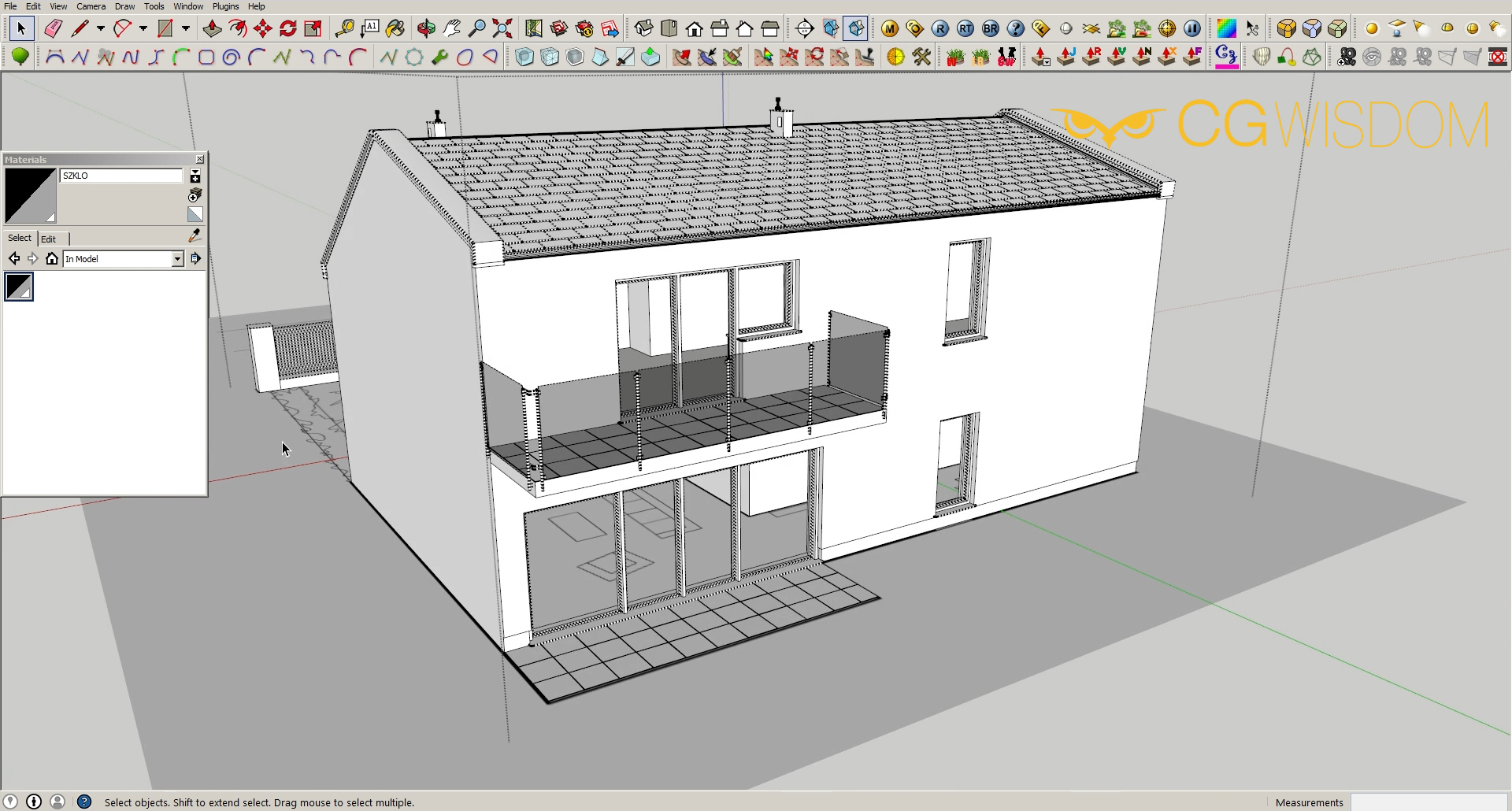The height and width of the screenshot is (811, 1512).
Task: Select the Eraser tool
Action: (x=53, y=29)
